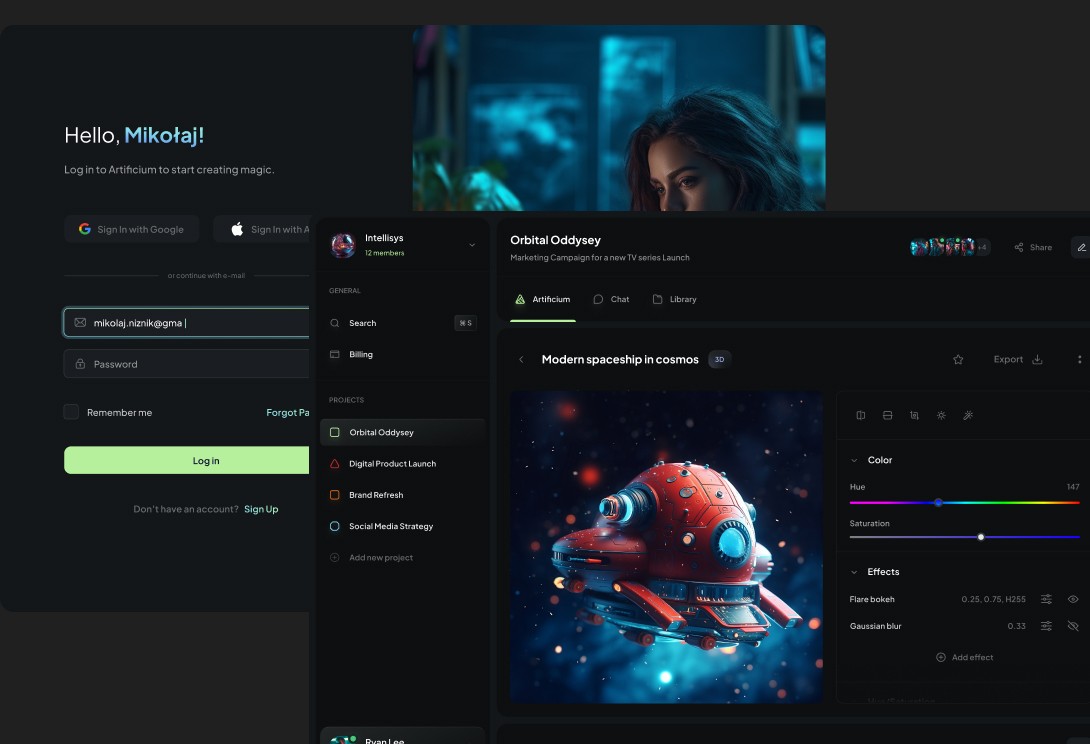Click the orange square icon for Brand Refresh
The width and height of the screenshot is (1090, 744).
(x=334, y=494)
